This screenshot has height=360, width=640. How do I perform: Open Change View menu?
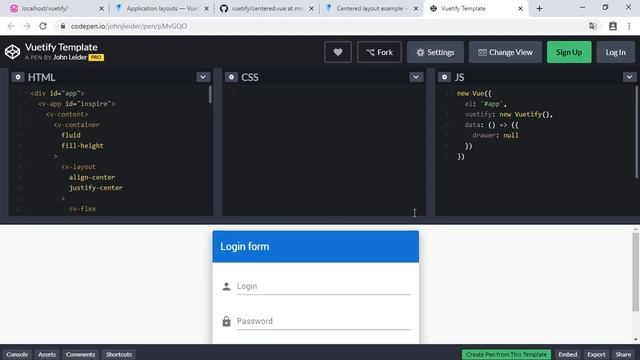coord(505,52)
